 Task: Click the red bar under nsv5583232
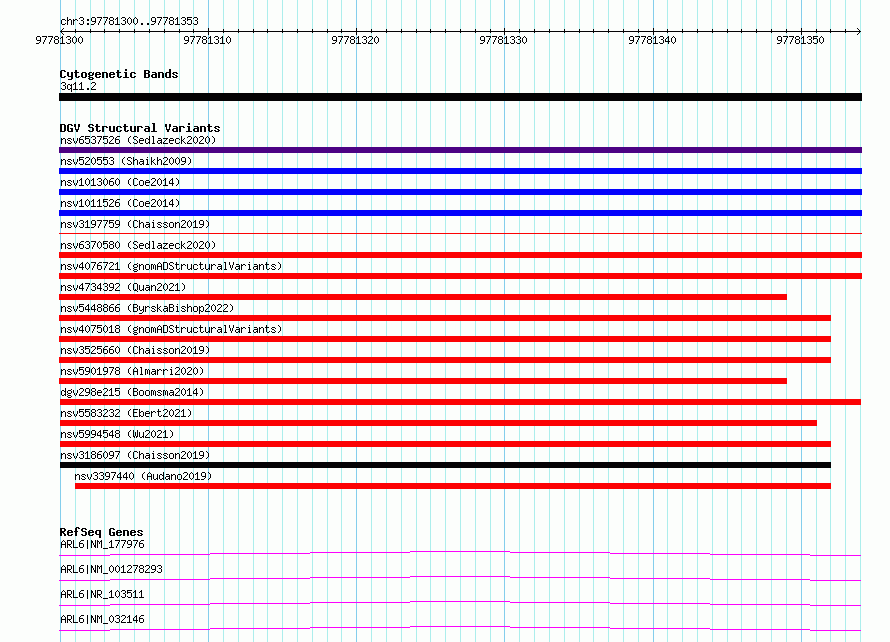(438, 423)
